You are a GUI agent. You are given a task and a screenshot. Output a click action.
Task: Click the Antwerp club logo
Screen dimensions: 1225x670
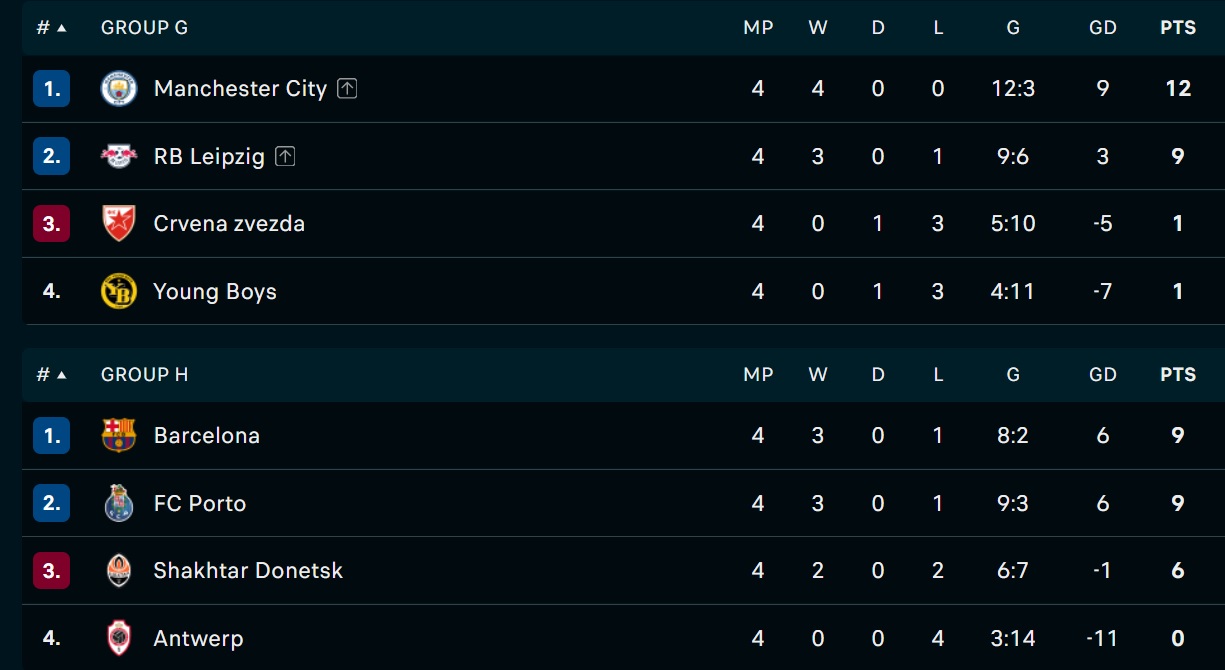point(119,638)
